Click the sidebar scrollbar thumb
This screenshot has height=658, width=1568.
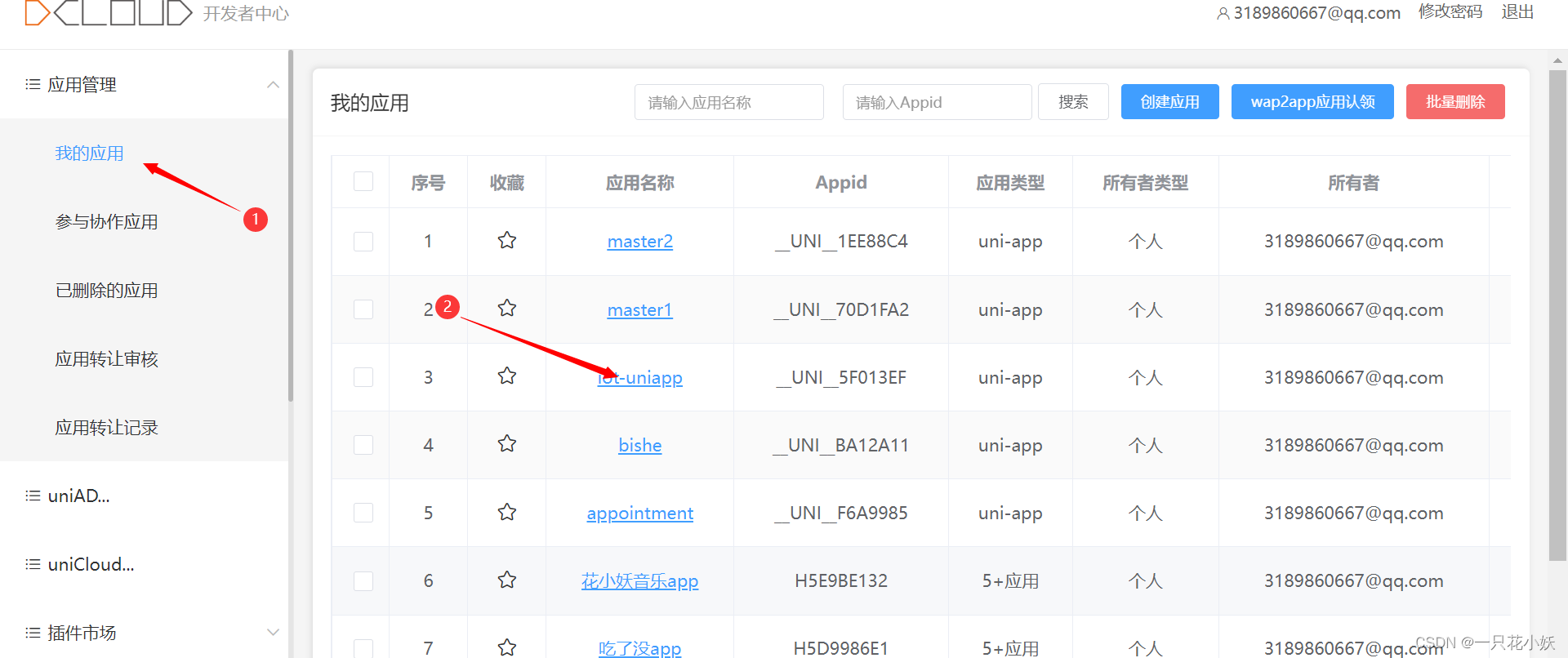[291, 225]
